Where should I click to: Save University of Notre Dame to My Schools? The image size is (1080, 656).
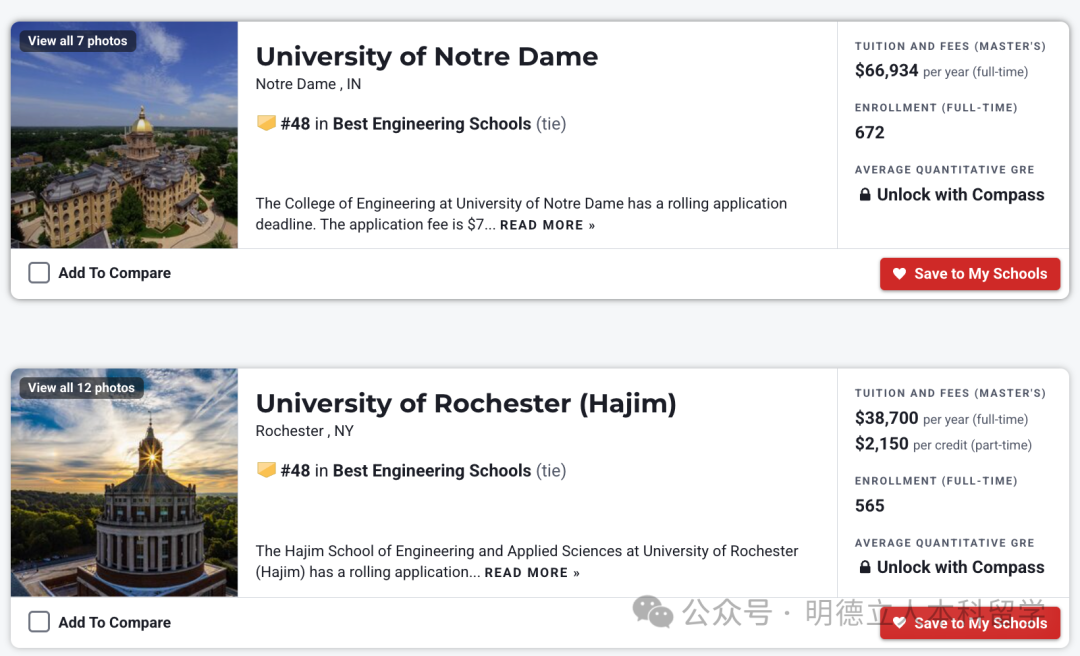(x=970, y=274)
